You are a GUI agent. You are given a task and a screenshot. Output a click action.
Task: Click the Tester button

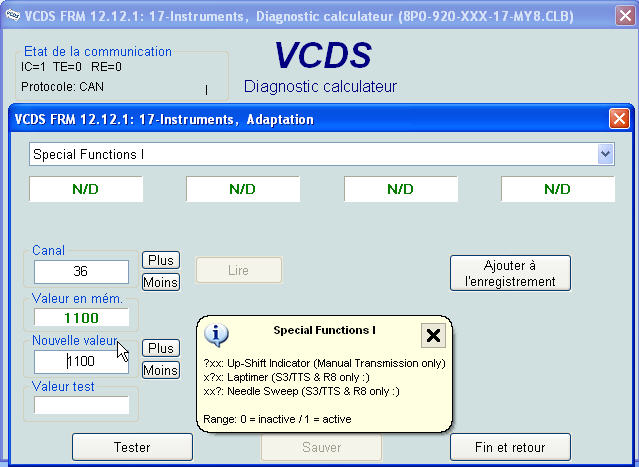(x=132, y=447)
